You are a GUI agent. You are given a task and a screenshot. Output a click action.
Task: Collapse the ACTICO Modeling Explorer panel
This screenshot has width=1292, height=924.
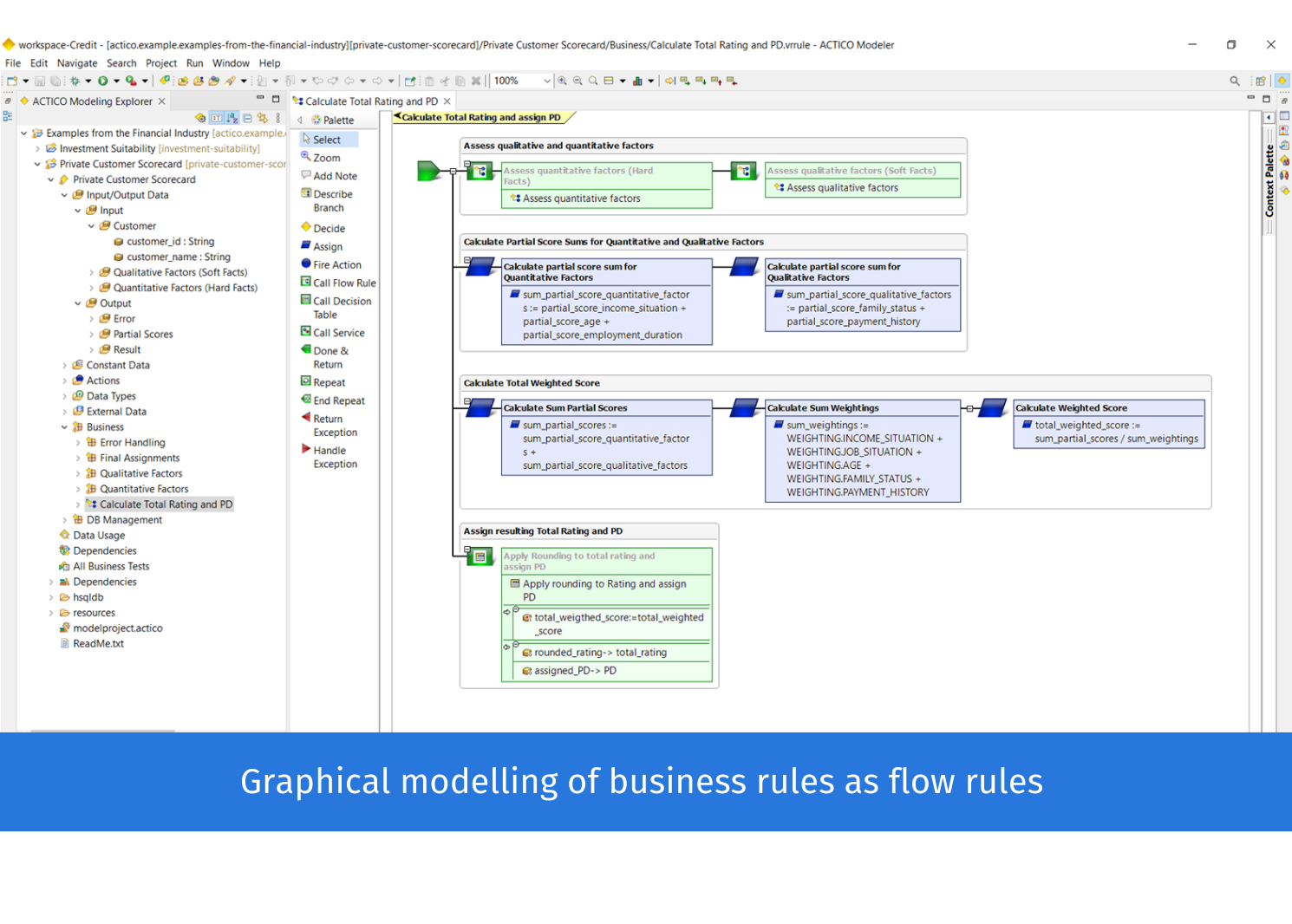(259, 97)
